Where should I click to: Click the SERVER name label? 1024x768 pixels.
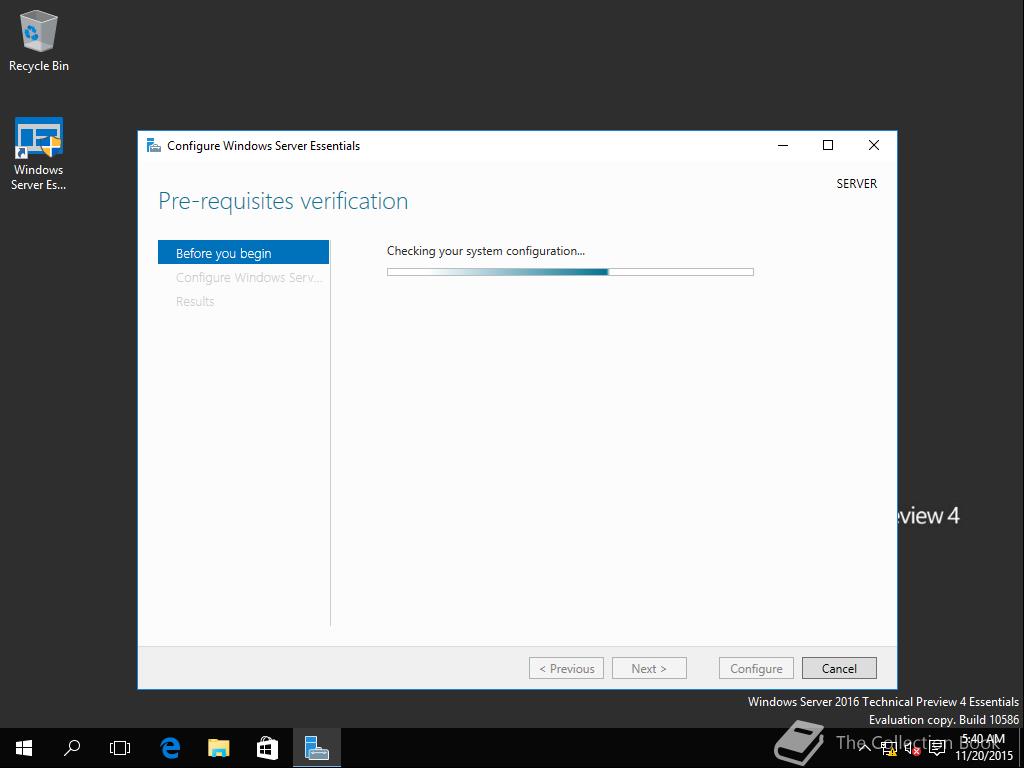[x=857, y=184]
